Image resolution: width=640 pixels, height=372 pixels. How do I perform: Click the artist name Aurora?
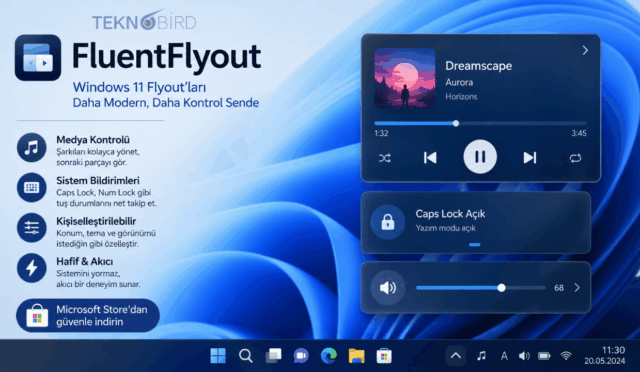point(459,82)
